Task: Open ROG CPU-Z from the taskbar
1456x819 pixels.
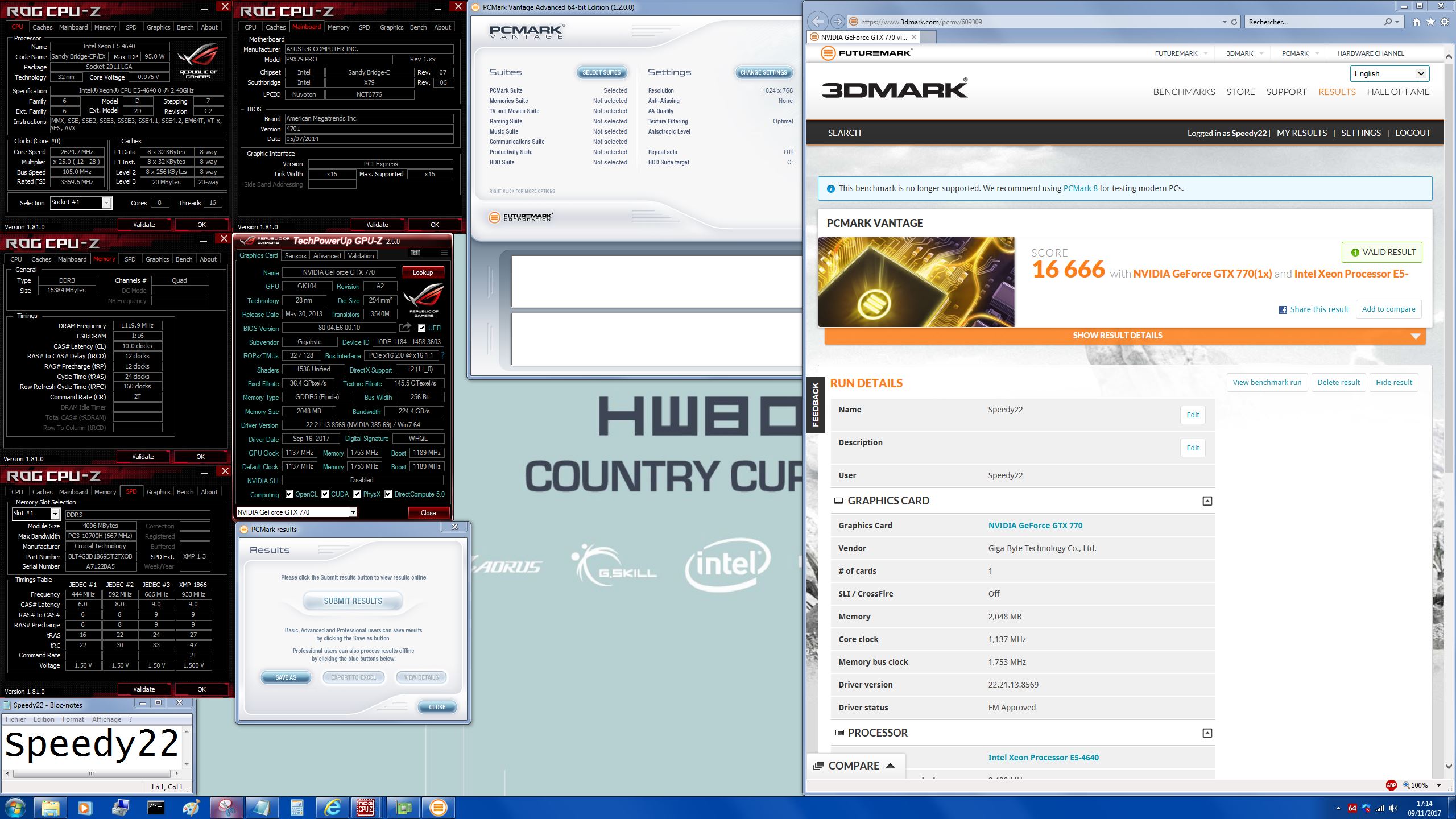Action: click(366, 807)
